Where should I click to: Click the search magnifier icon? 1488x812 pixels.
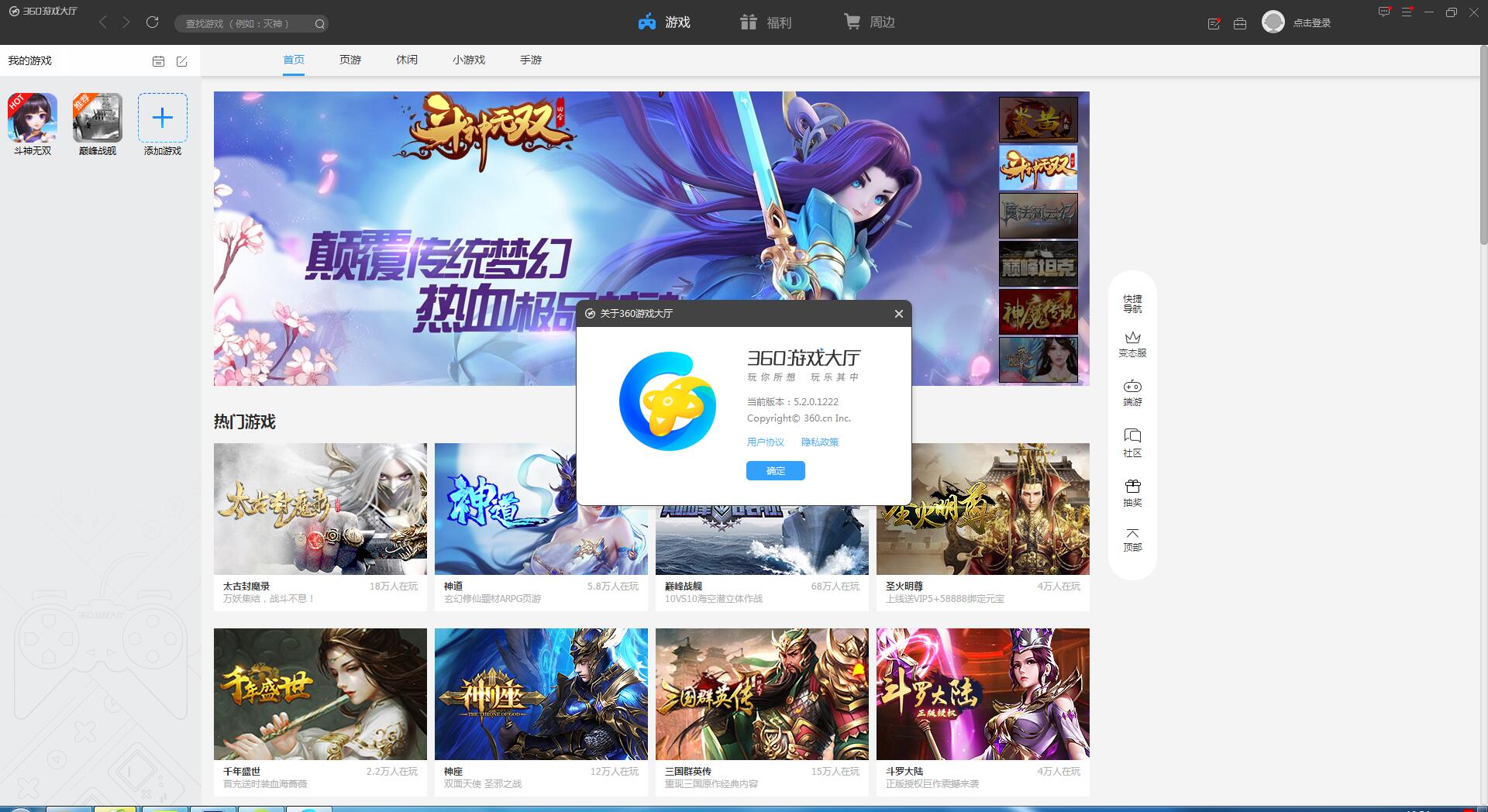(x=319, y=24)
